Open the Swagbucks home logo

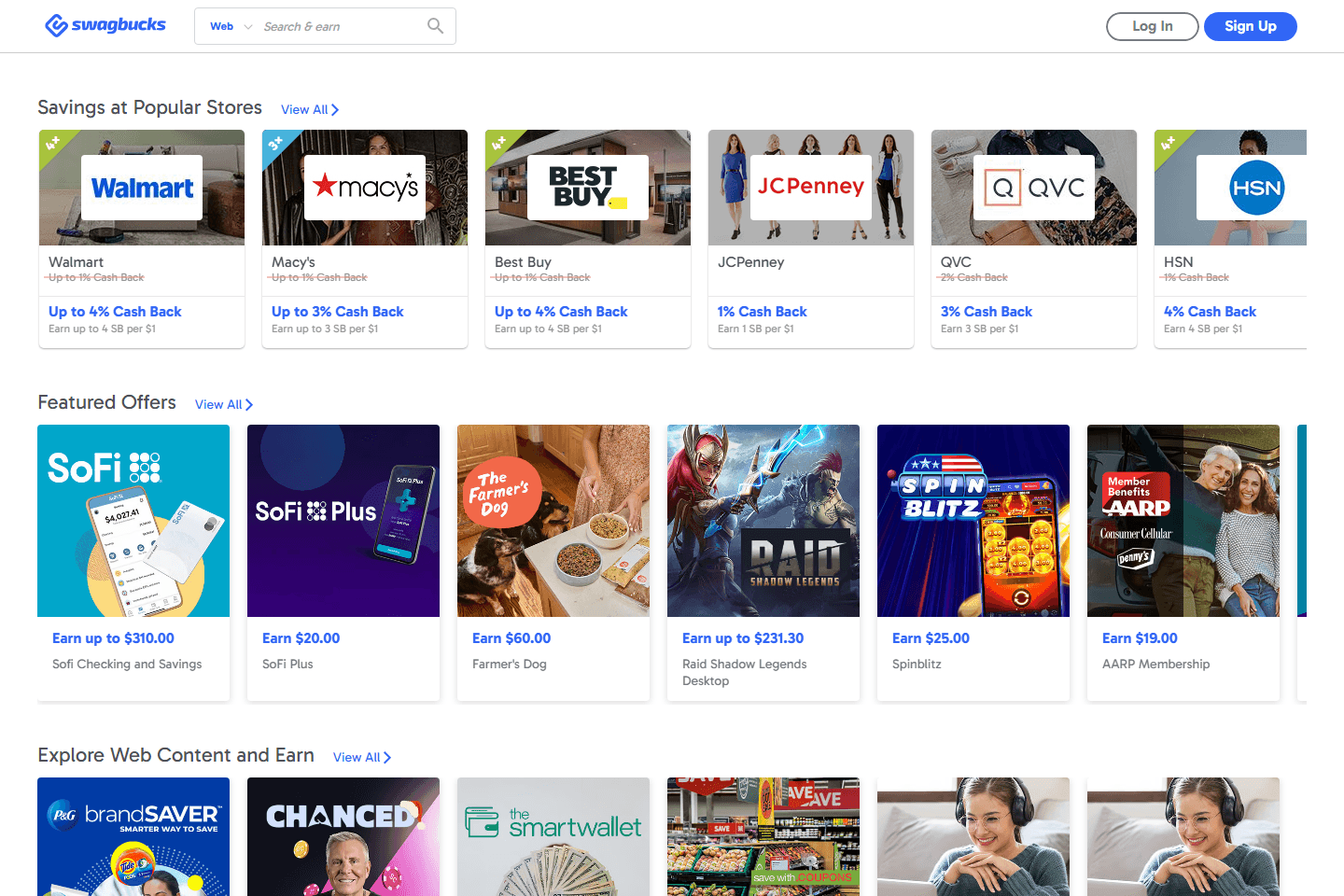point(105,25)
